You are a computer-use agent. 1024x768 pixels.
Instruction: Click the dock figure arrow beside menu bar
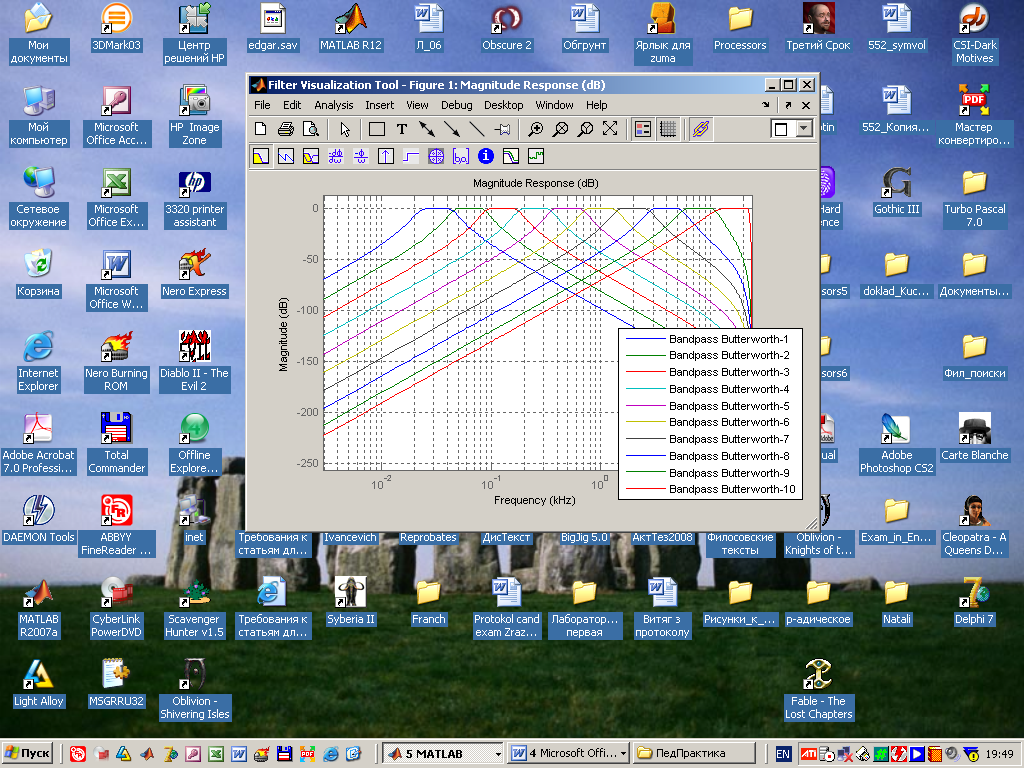[x=765, y=104]
